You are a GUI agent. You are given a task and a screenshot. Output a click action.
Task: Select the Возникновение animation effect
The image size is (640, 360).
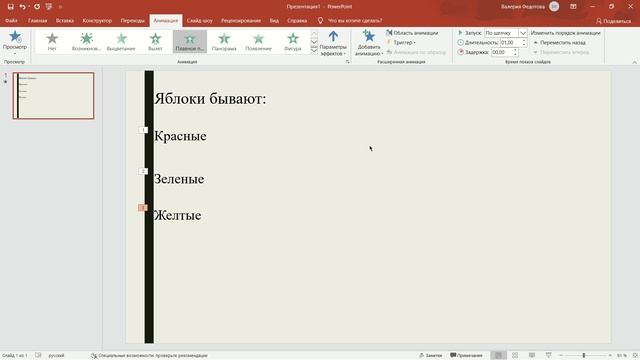pyautogui.click(x=86, y=41)
